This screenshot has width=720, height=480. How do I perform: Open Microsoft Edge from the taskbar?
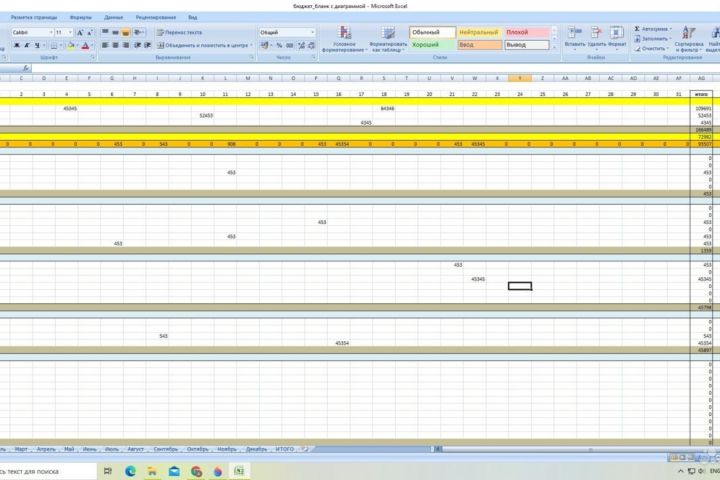(130, 471)
